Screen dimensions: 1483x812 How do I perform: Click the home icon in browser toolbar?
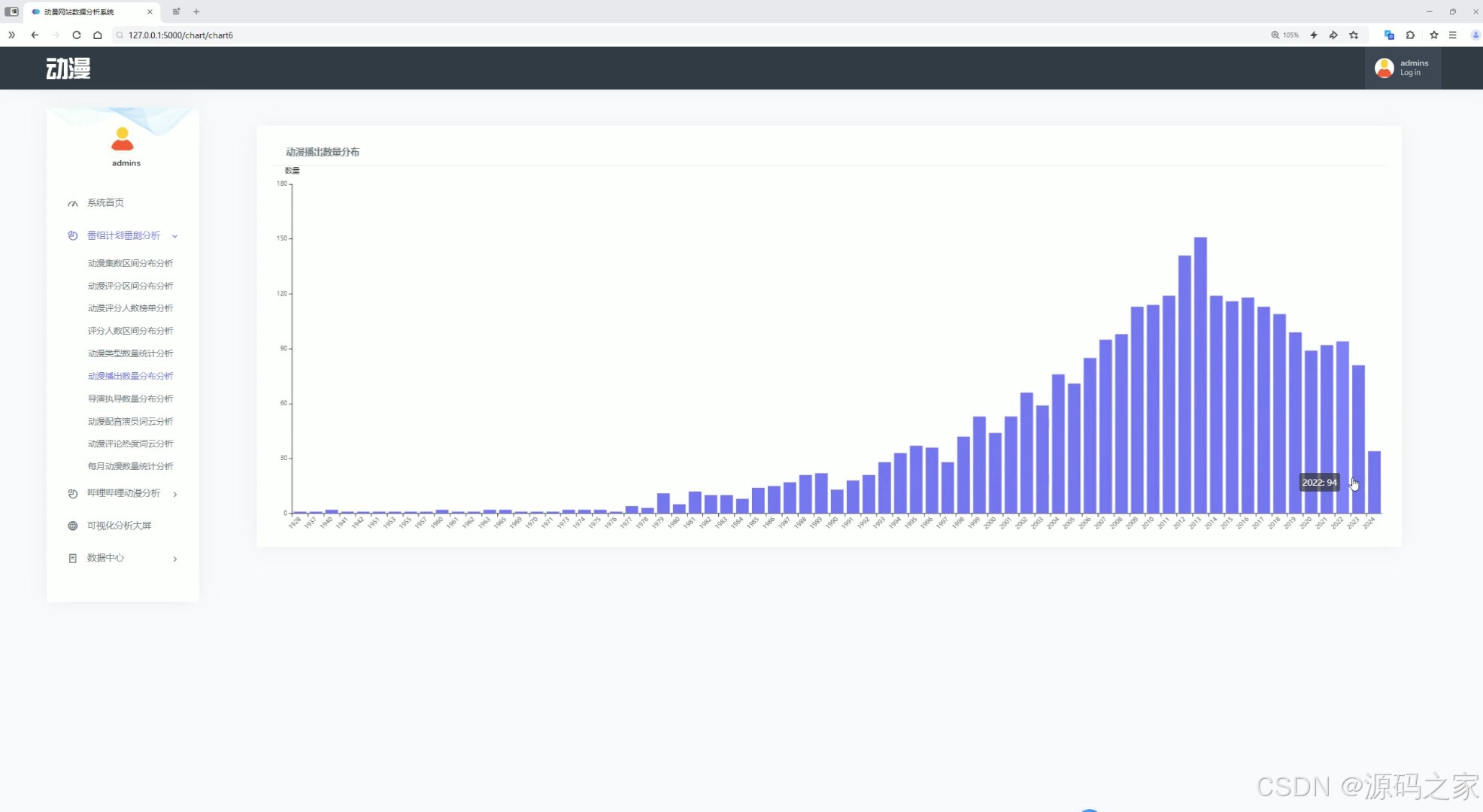coord(98,35)
